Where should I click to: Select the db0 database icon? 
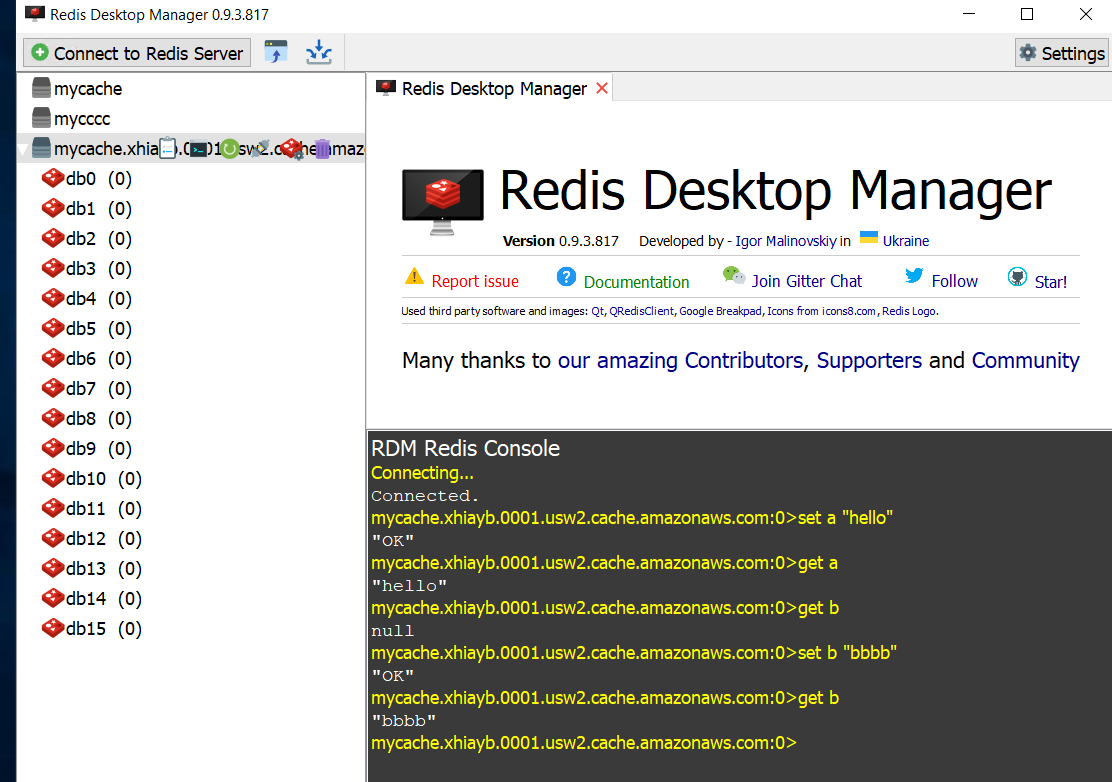coord(52,178)
